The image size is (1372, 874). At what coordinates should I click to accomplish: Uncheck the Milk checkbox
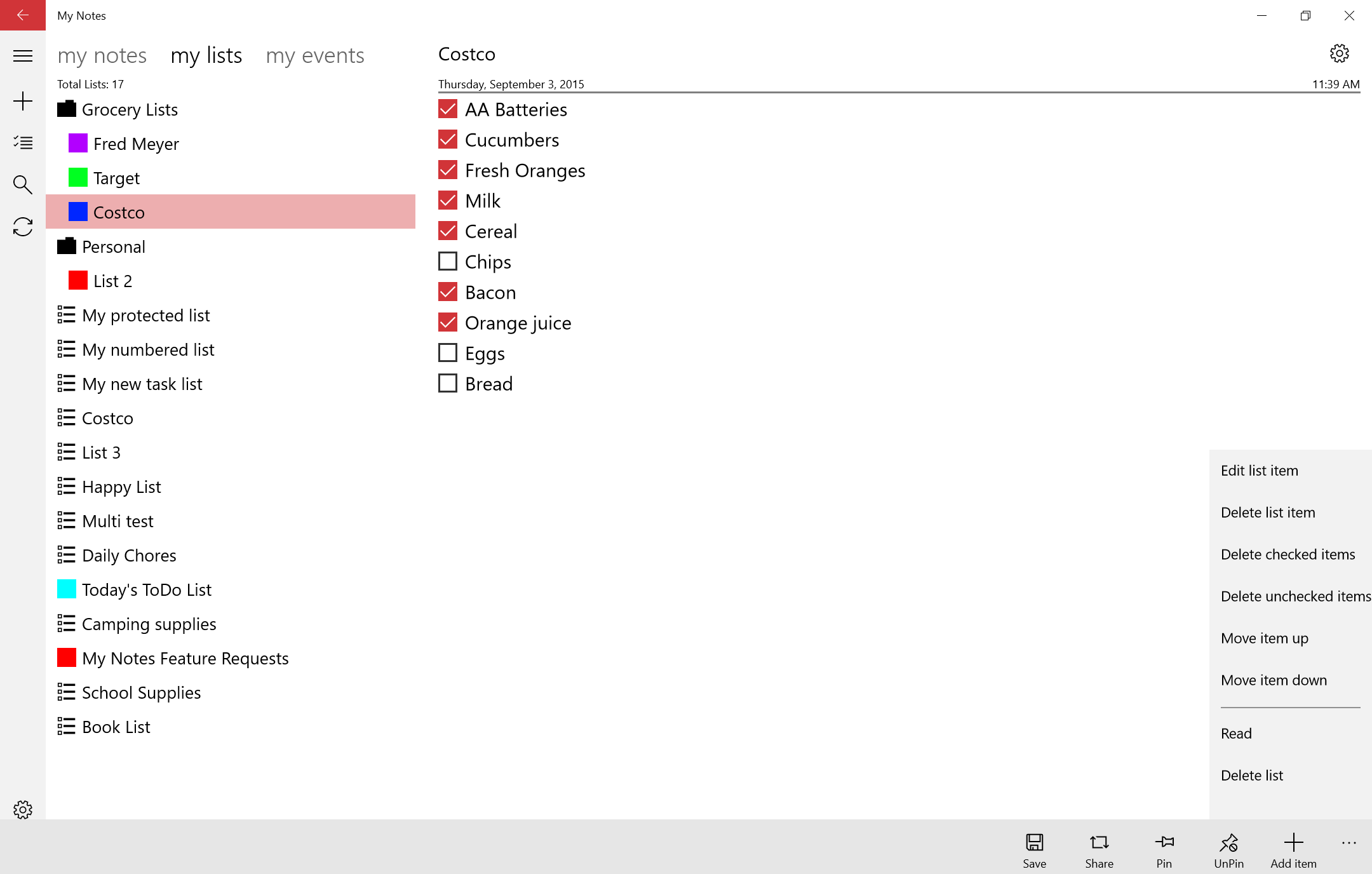click(x=448, y=200)
